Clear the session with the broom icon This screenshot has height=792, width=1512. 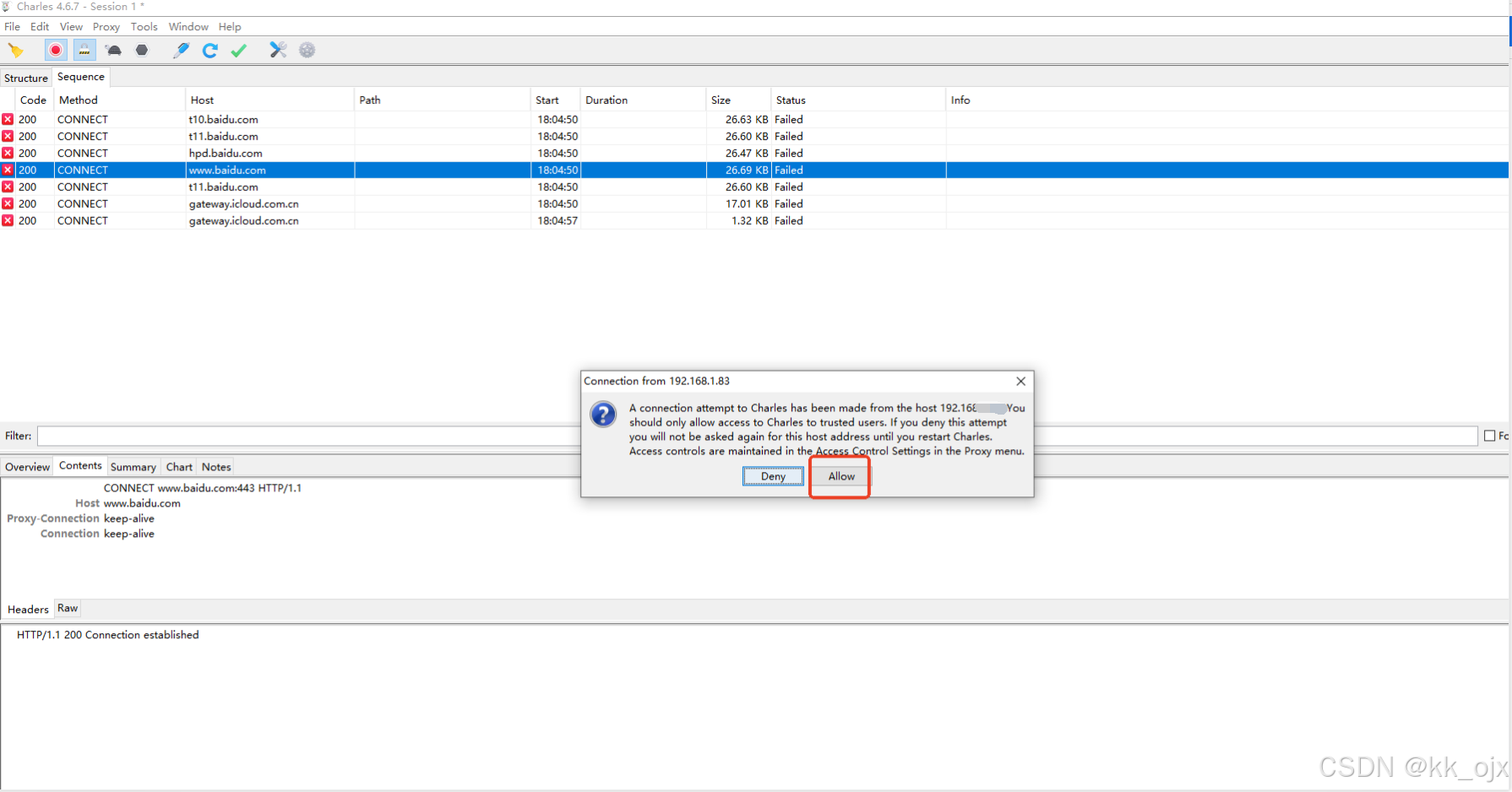(x=15, y=51)
